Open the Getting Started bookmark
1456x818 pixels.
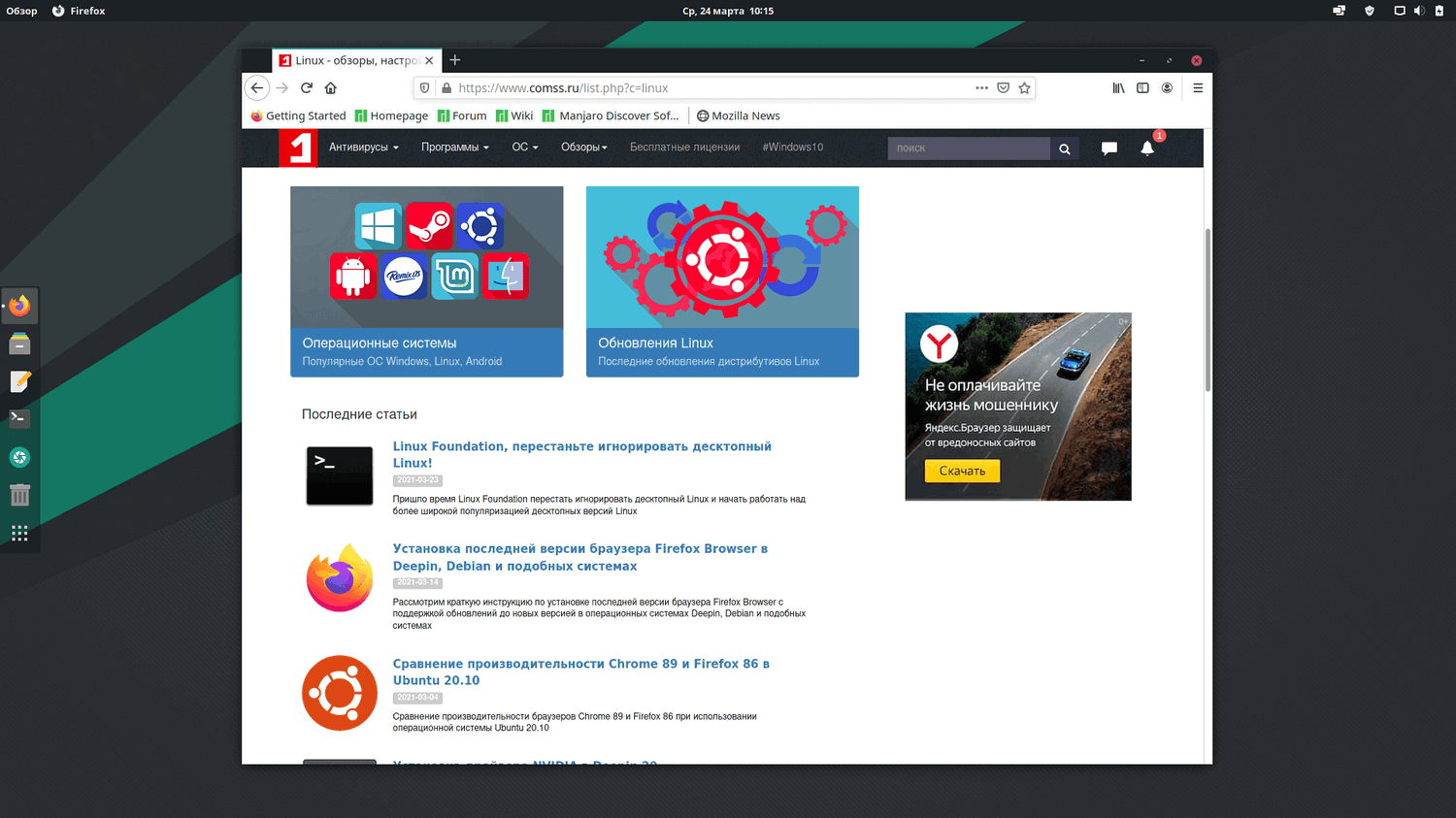pyautogui.click(x=298, y=115)
